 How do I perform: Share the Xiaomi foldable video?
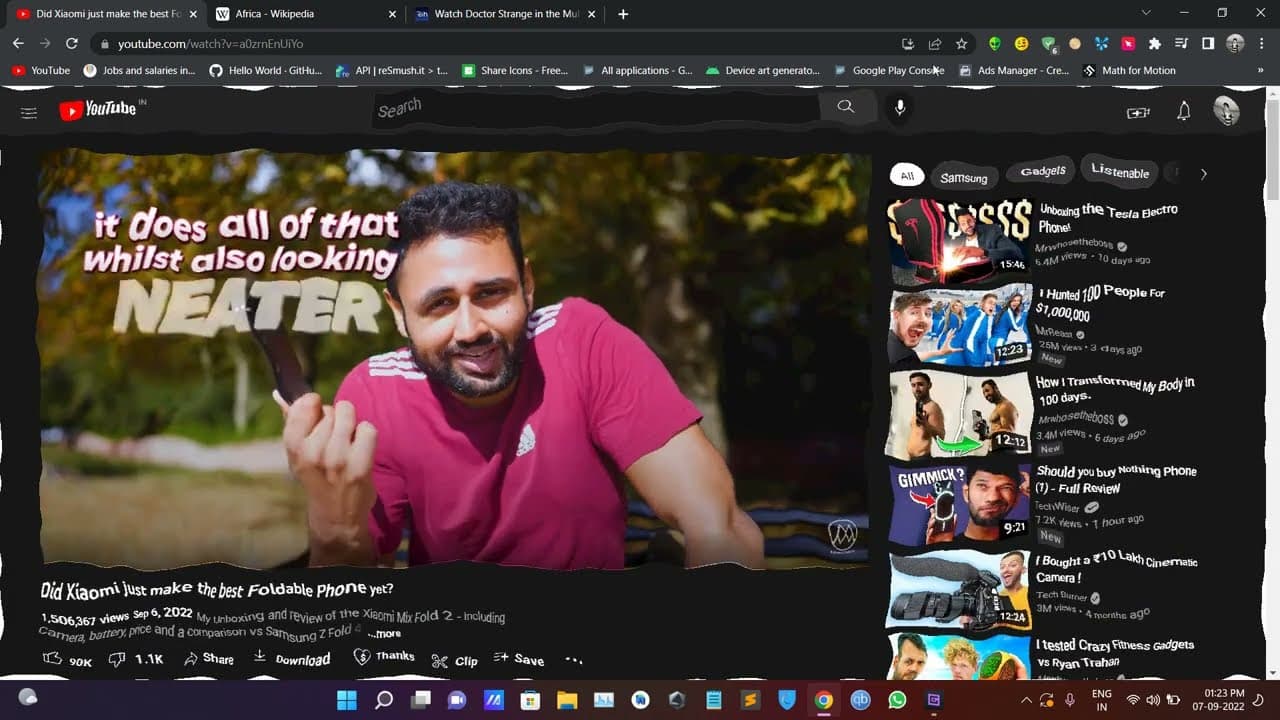pyautogui.click(x=208, y=658)
